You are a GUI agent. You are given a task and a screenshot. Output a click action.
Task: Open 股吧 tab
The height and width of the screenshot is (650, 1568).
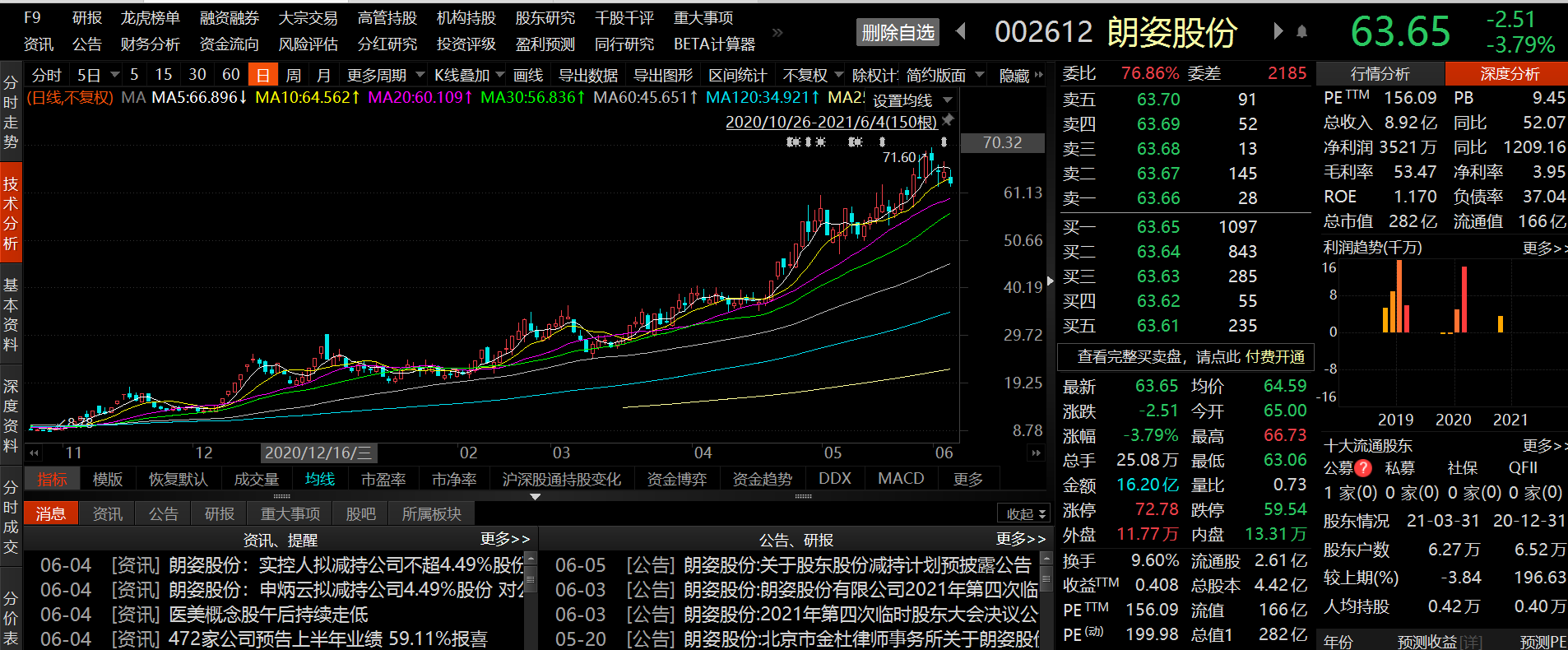click(x=360, y=514)
